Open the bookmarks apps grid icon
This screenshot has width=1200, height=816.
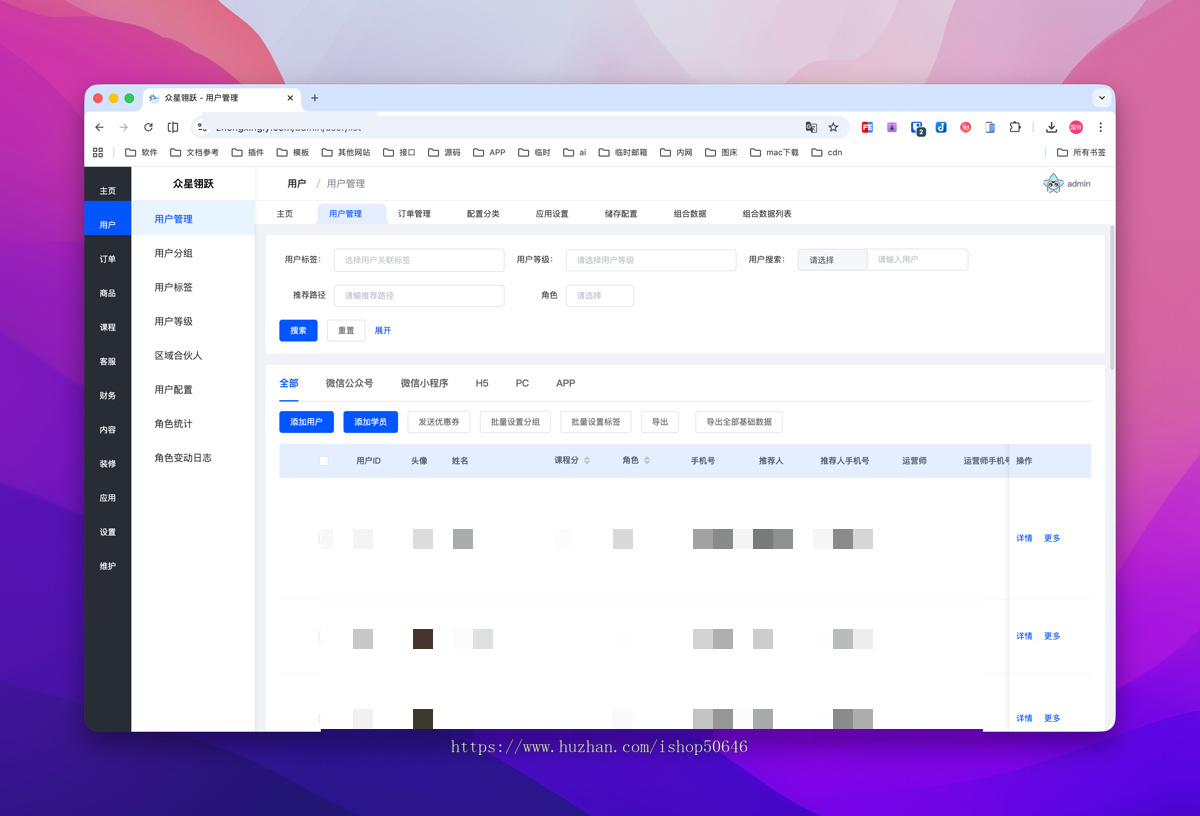pyautogui.click(x=98, y=152)
